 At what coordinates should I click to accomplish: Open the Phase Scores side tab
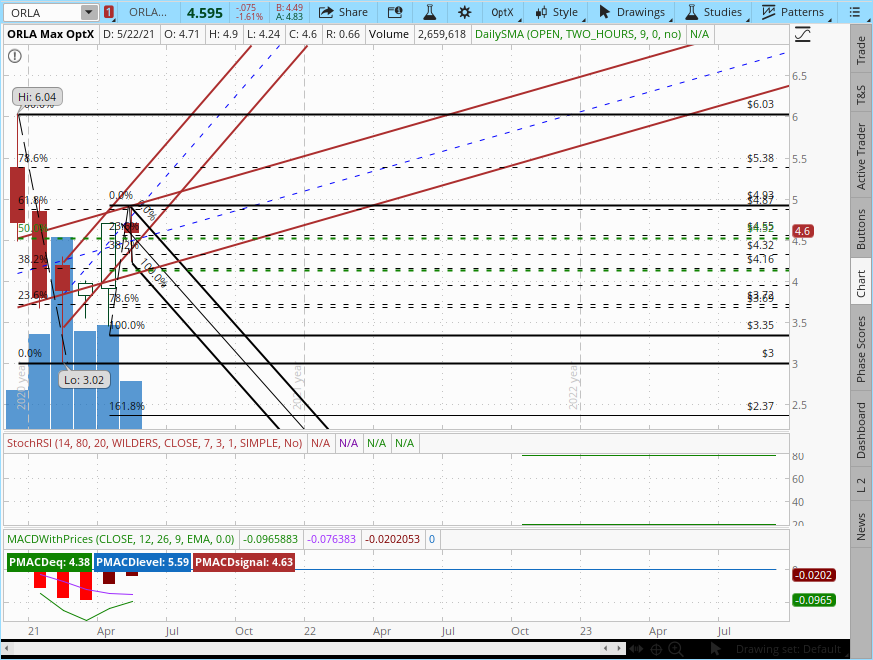point(861,349)
